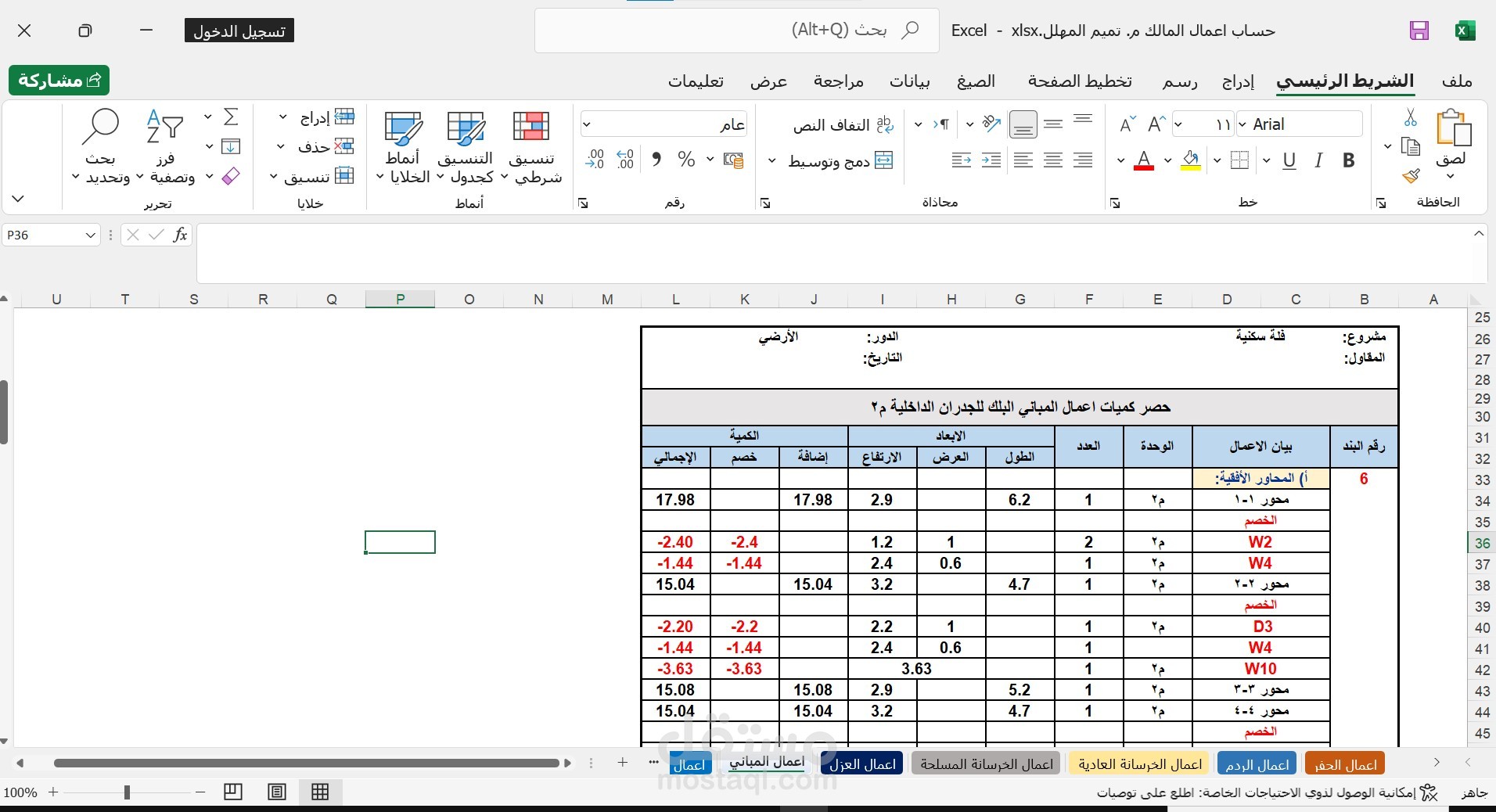Image resolution: width=1496 pixels, height=812 pixels.
Task: Click column P header
Action: coord(400,299)
